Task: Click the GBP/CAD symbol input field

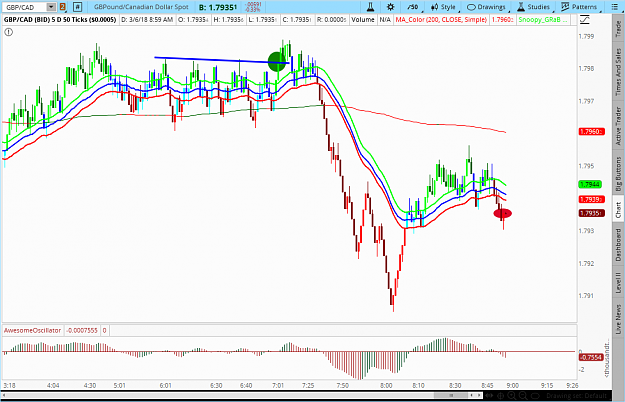Action: point(24,7)
